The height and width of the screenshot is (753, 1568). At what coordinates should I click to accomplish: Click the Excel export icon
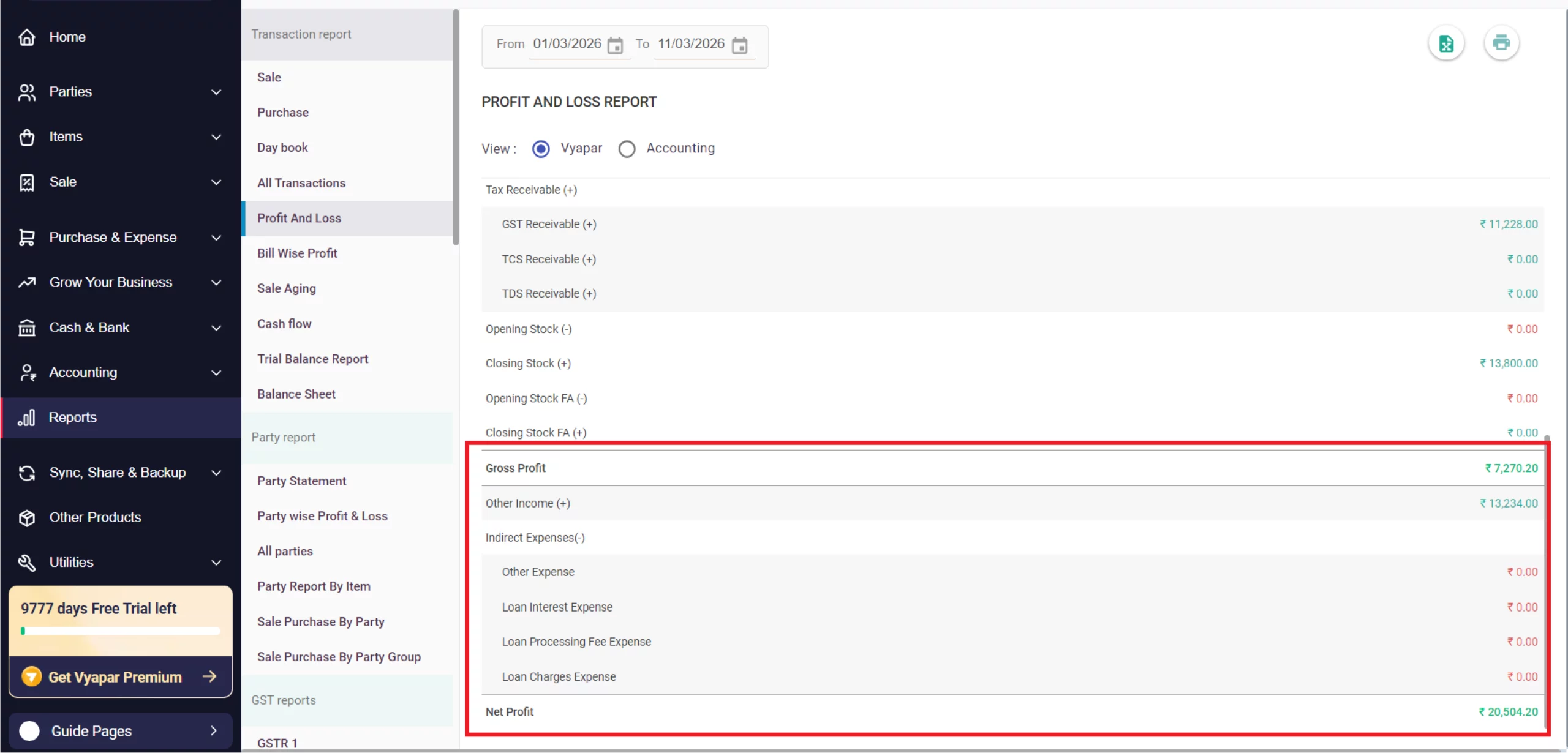click(x=1446, y=43)
